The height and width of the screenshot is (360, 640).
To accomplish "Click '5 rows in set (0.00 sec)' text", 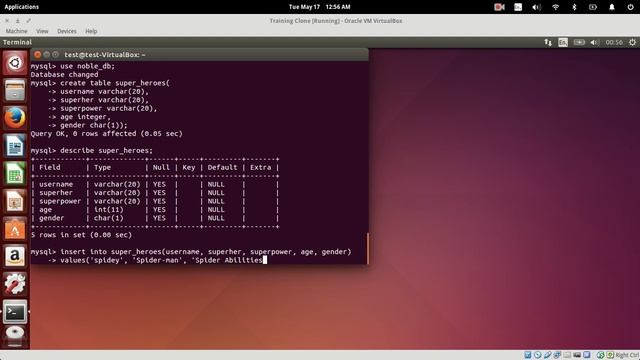I will (81, 235).
